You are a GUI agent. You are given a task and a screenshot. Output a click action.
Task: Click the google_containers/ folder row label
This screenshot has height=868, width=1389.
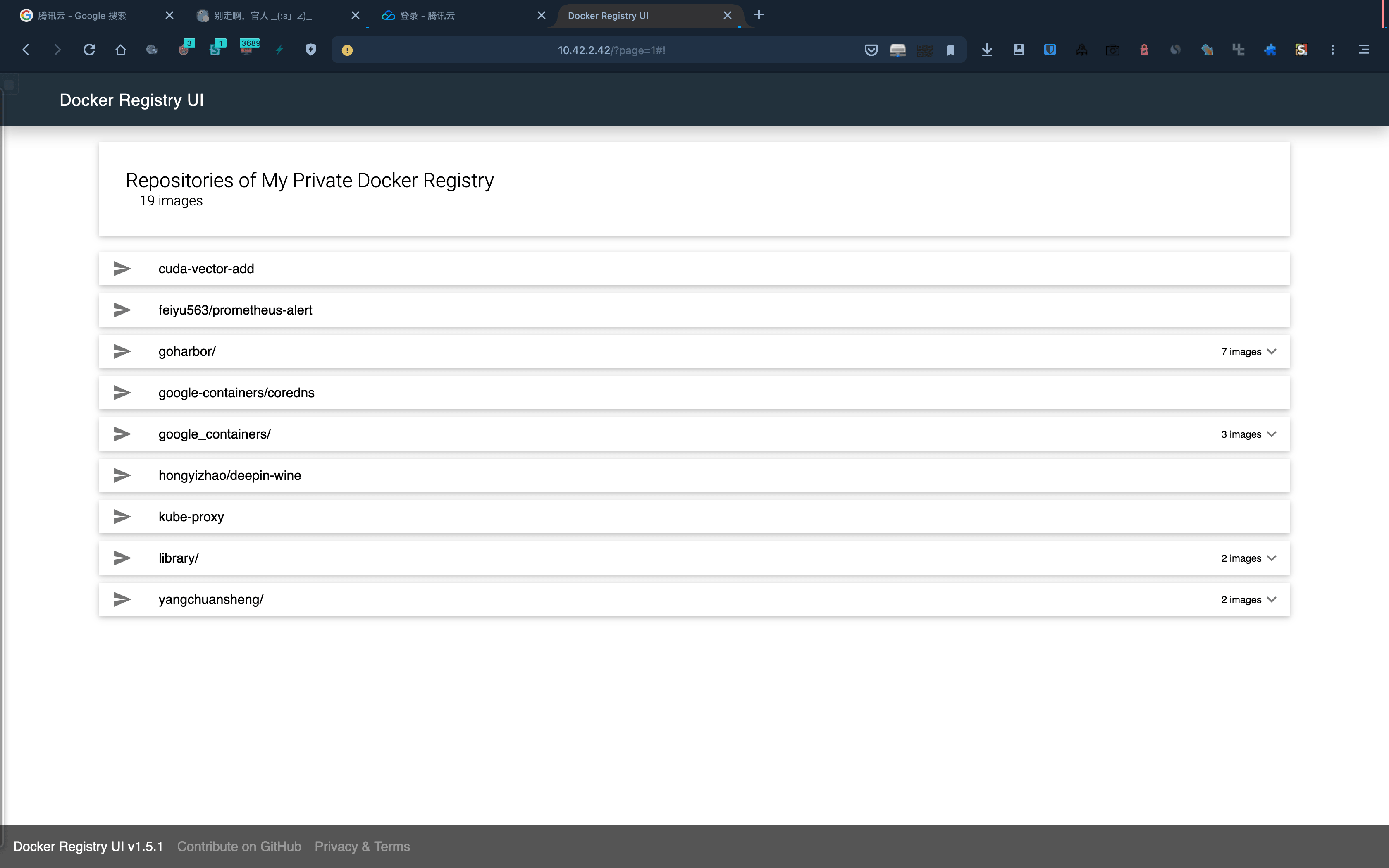215,434
